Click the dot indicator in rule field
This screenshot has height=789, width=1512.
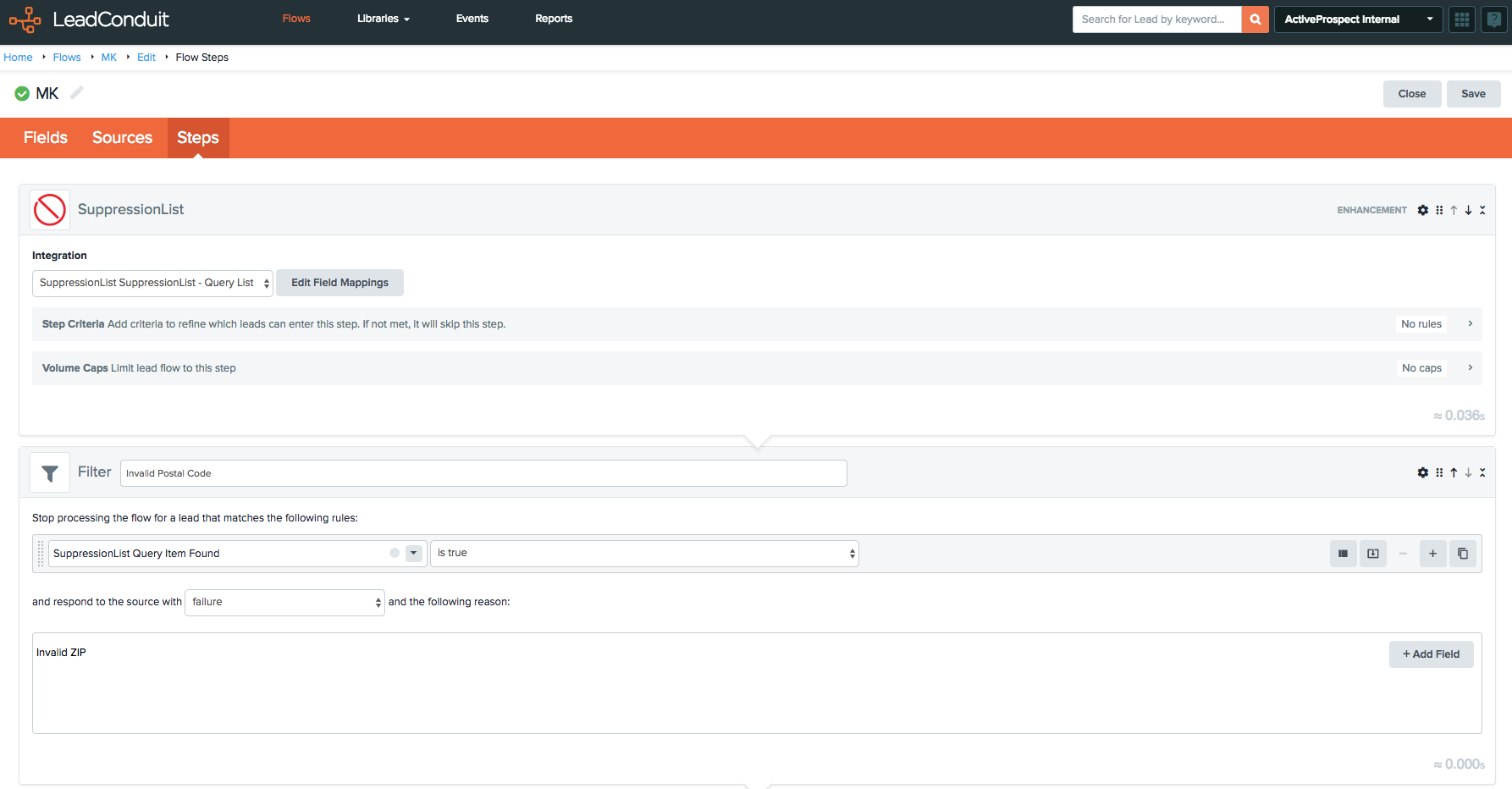pyautogui.click(x=395, y=553)
